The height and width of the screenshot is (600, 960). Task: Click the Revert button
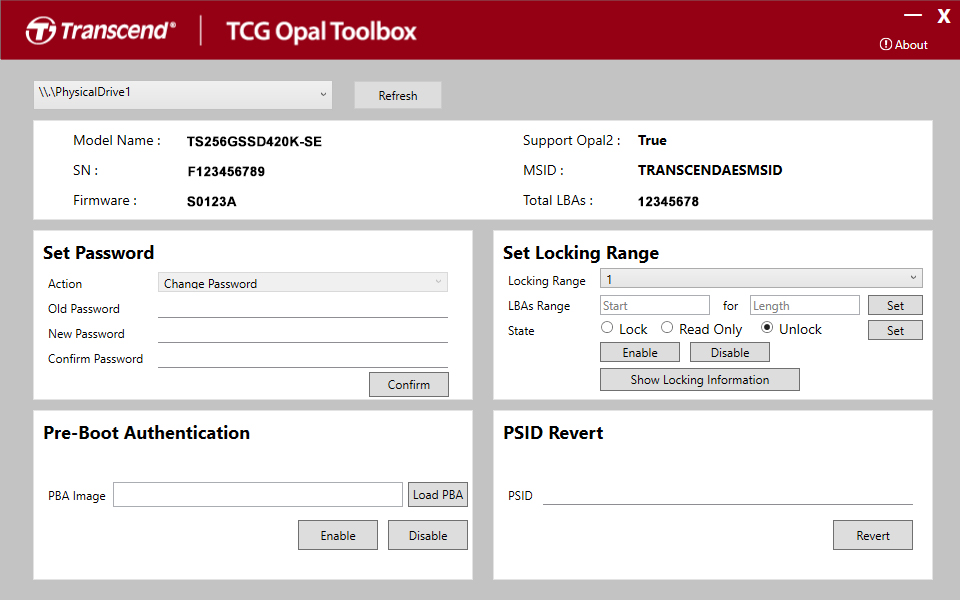(872, 535)
